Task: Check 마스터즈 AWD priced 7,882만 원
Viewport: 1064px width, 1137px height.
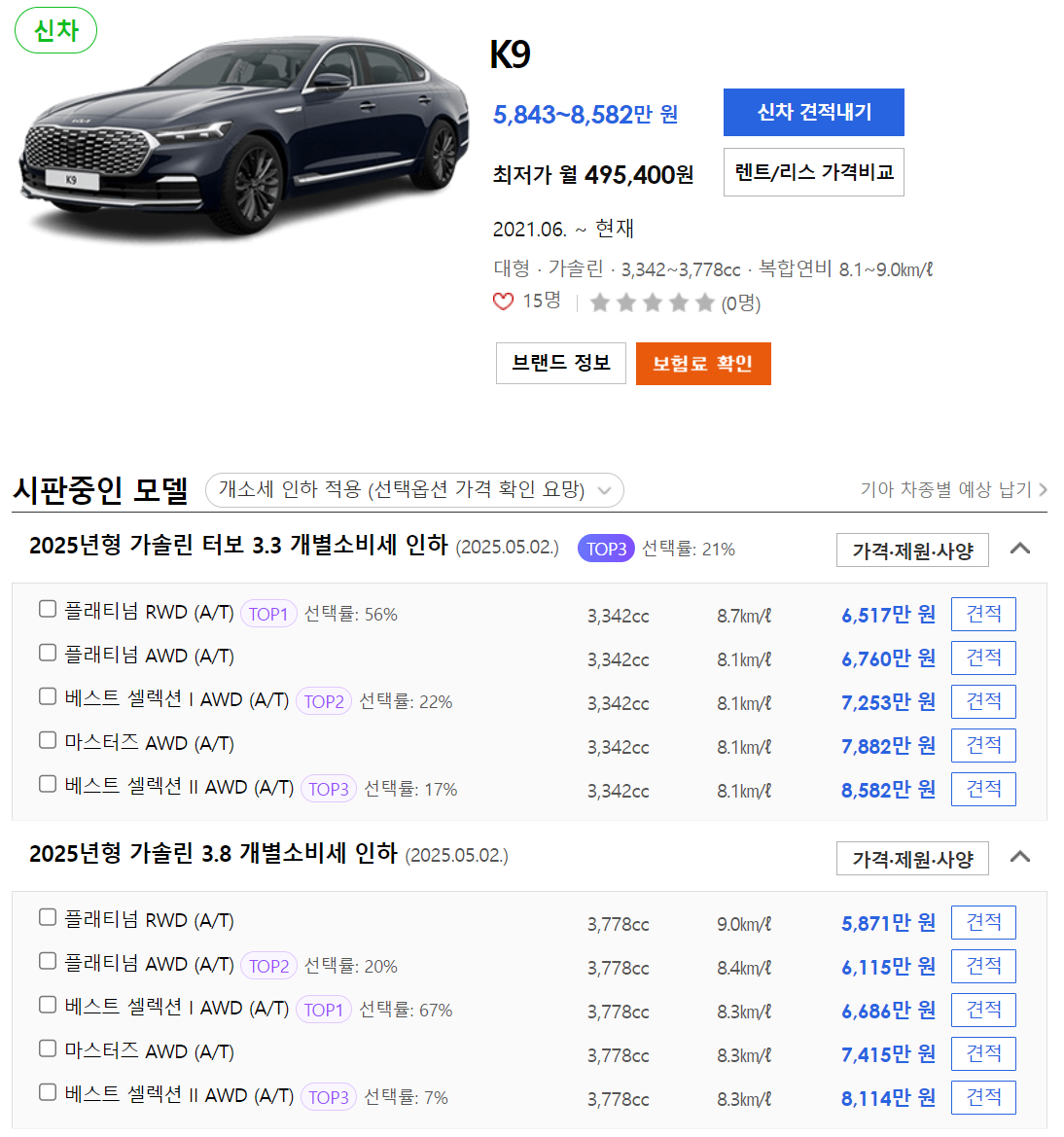Action: point(48,739)
